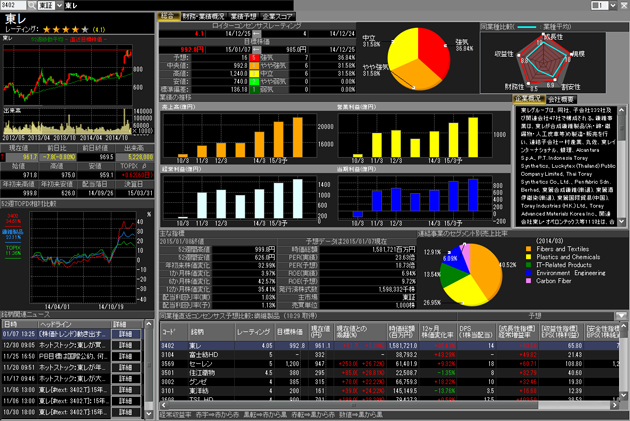Viewport: 630px width, 421px height.
Task: Select the 3402 東レ row in comparison table
Action: (389, 345)
